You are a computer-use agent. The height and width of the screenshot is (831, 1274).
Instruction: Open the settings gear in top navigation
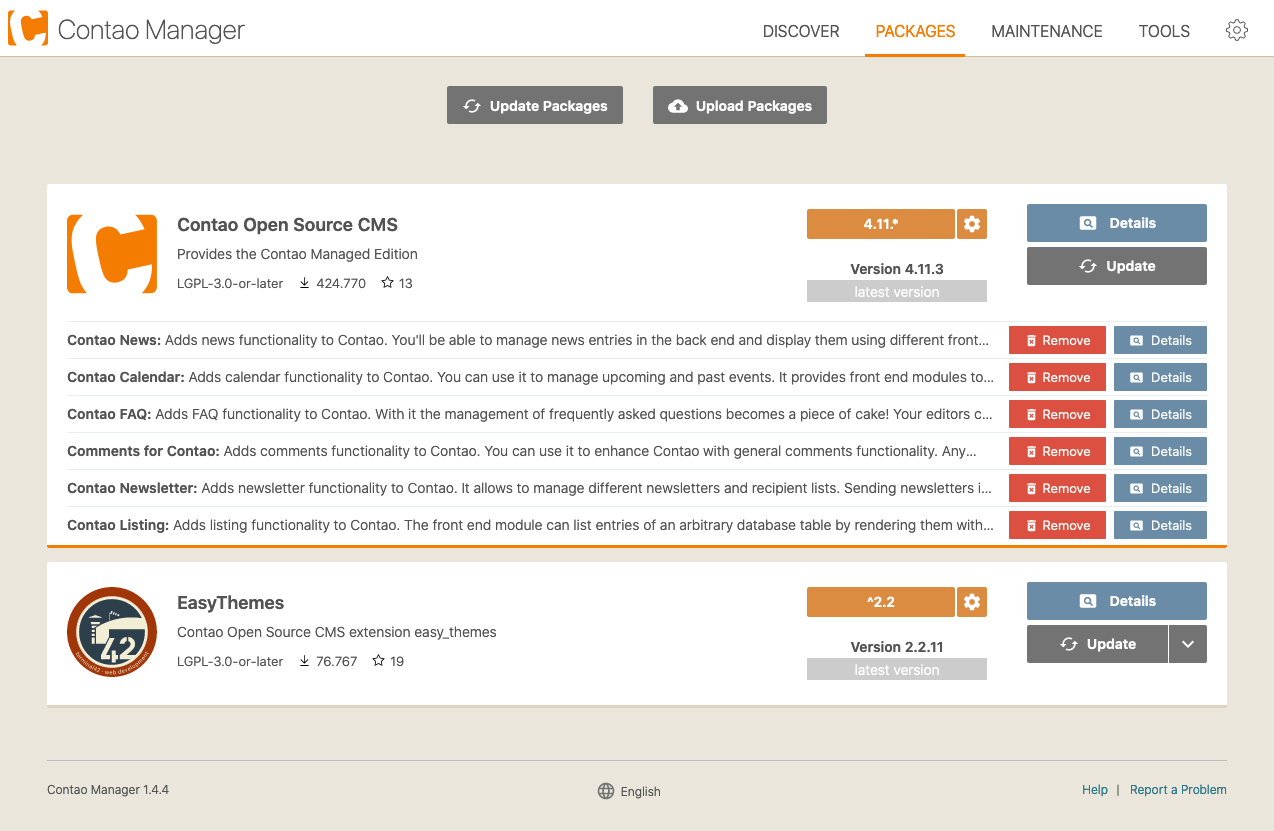1236,30
